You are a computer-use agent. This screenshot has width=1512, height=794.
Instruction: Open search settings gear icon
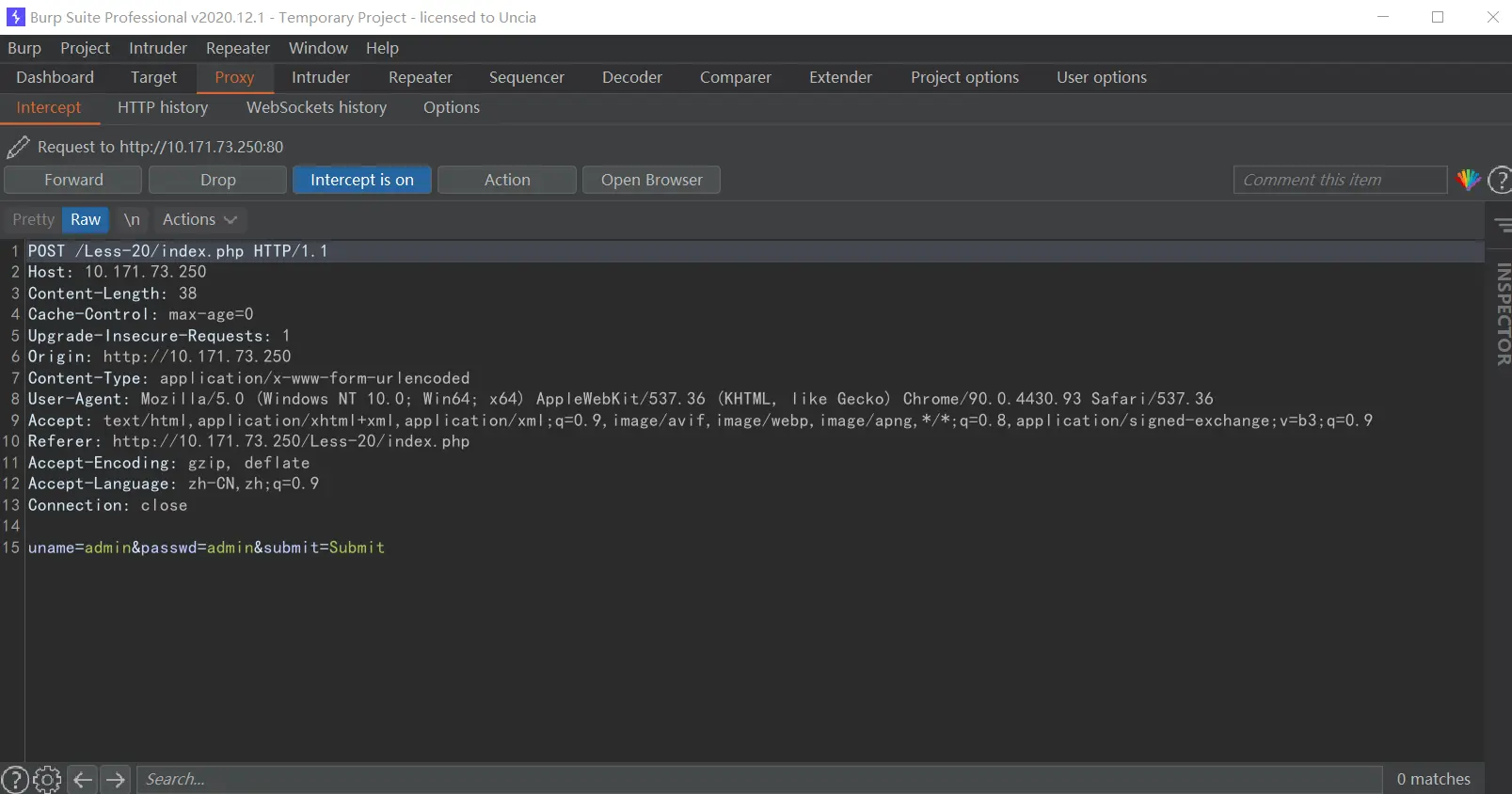pyautogui.click(x=47, y=779)
